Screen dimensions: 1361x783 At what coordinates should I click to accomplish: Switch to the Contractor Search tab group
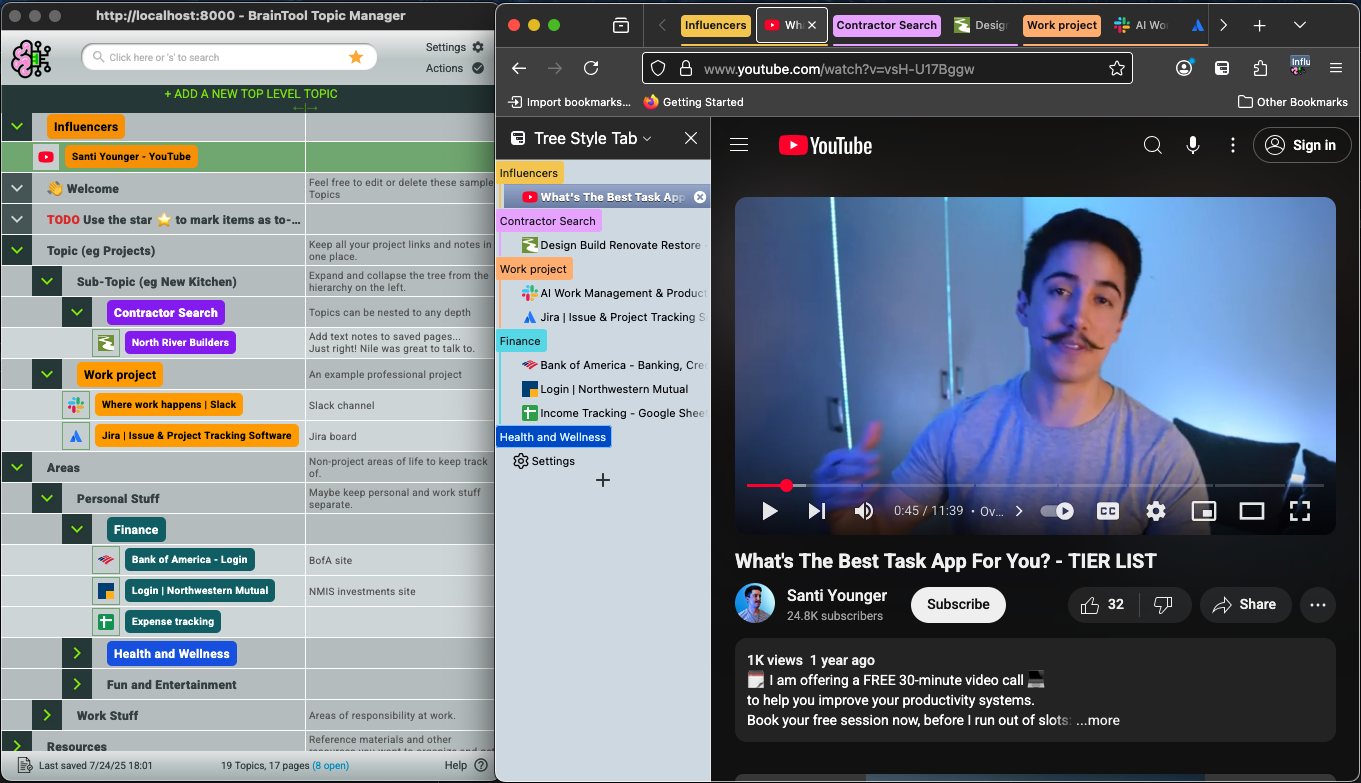(886, 25)
